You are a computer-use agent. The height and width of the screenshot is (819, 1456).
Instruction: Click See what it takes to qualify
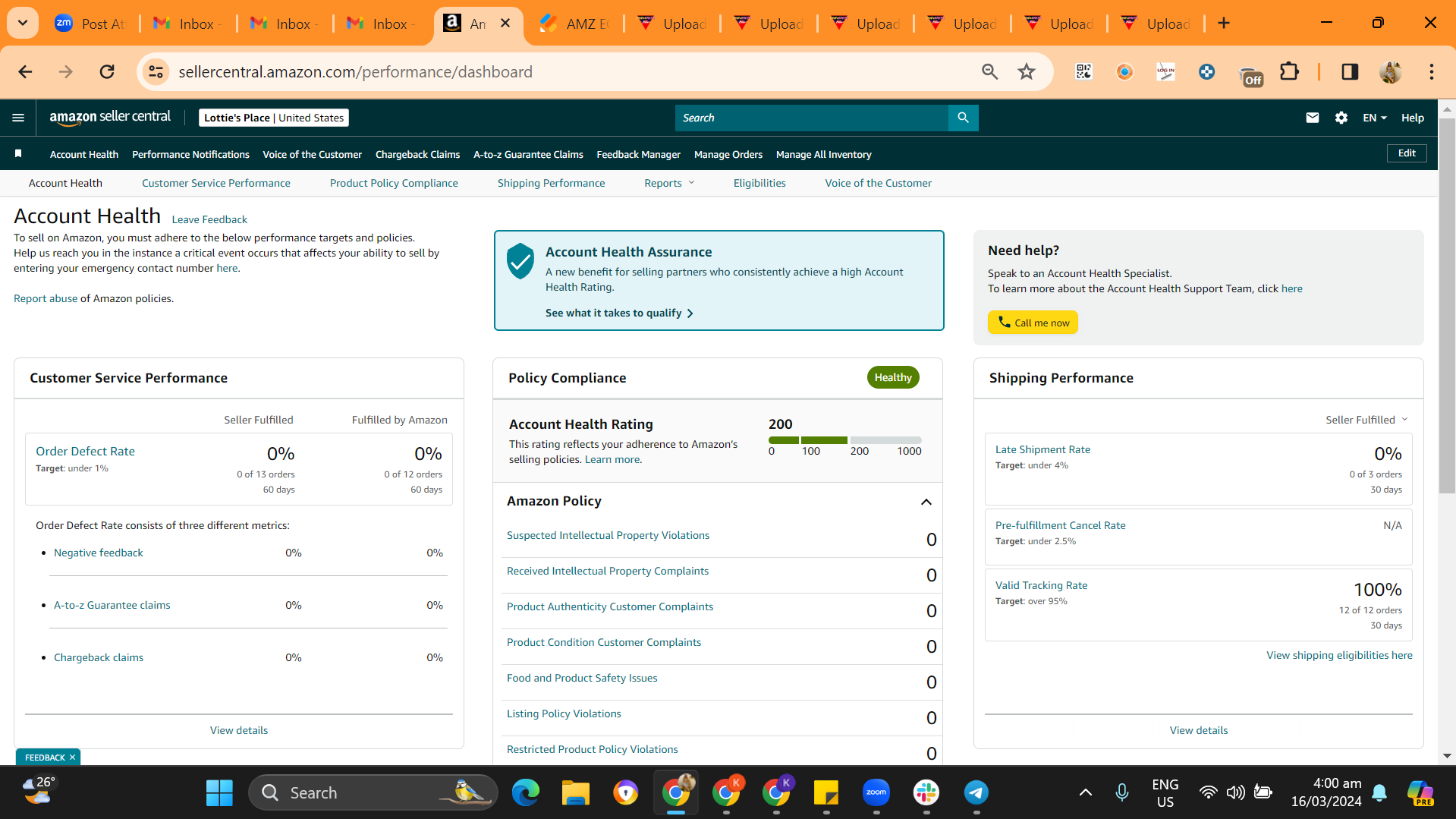click(x=619, y=313)
